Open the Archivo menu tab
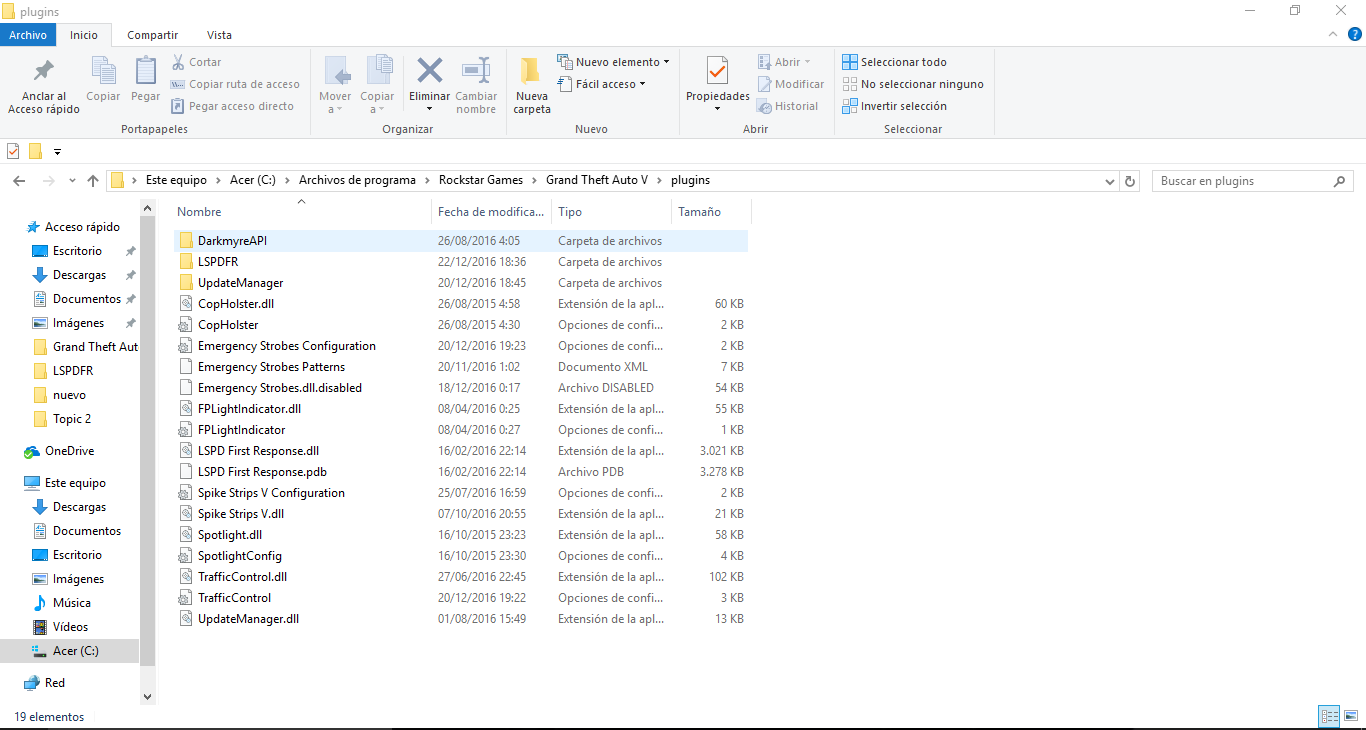1366x730 pixels. pyautogui.click(x=28, y=35)
